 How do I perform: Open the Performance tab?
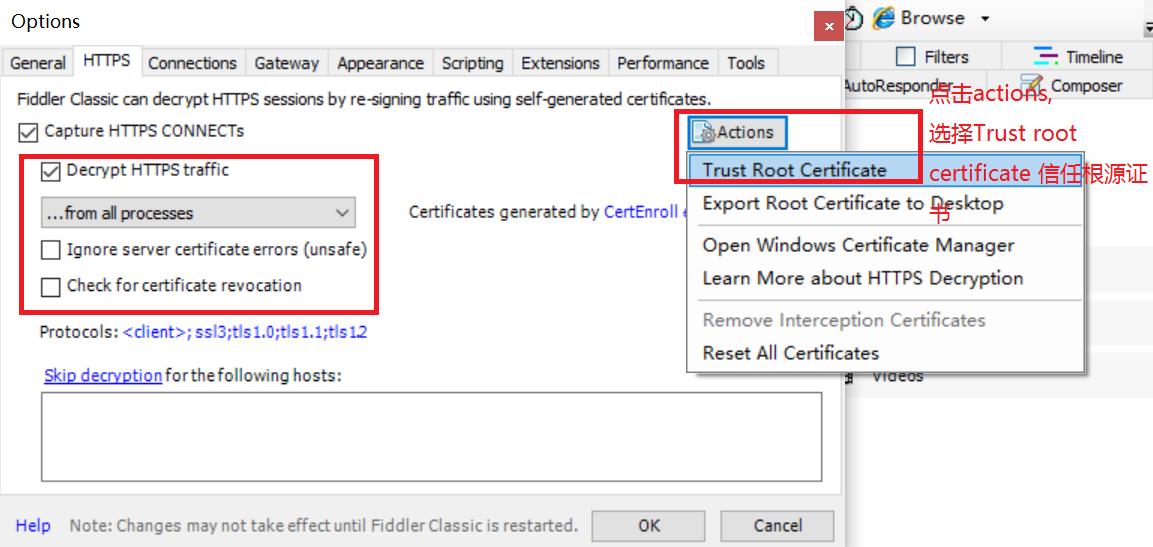pos(663,63)
